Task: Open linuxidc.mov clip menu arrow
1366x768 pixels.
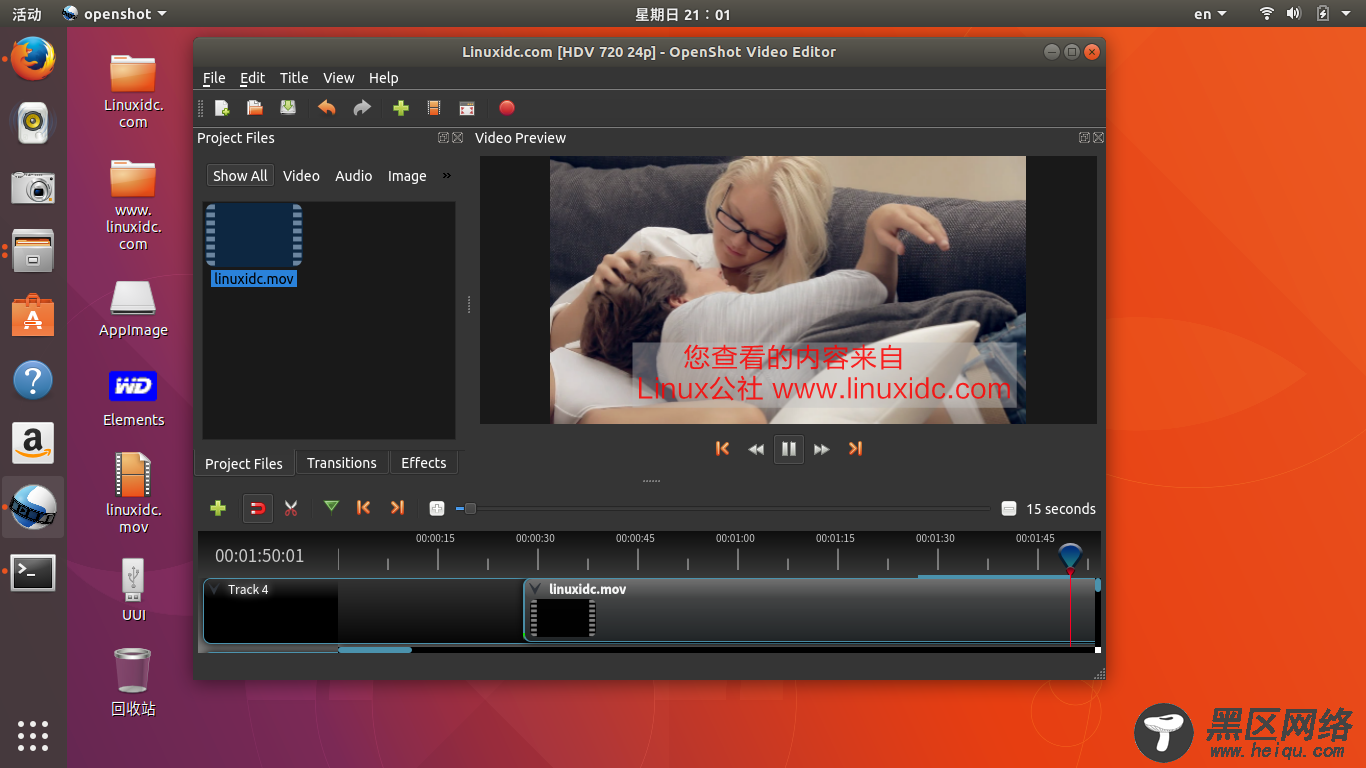Action: (535, 589)
